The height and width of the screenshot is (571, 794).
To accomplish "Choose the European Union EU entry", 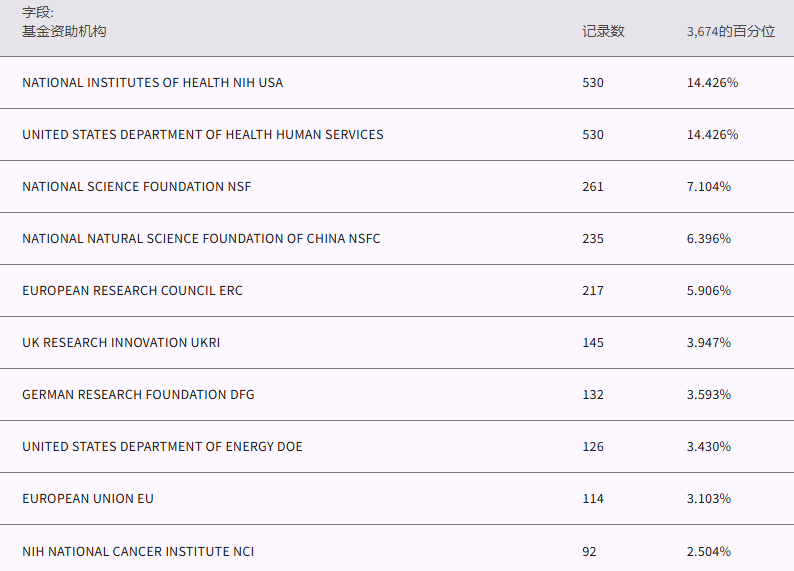I will coord(88,499).
